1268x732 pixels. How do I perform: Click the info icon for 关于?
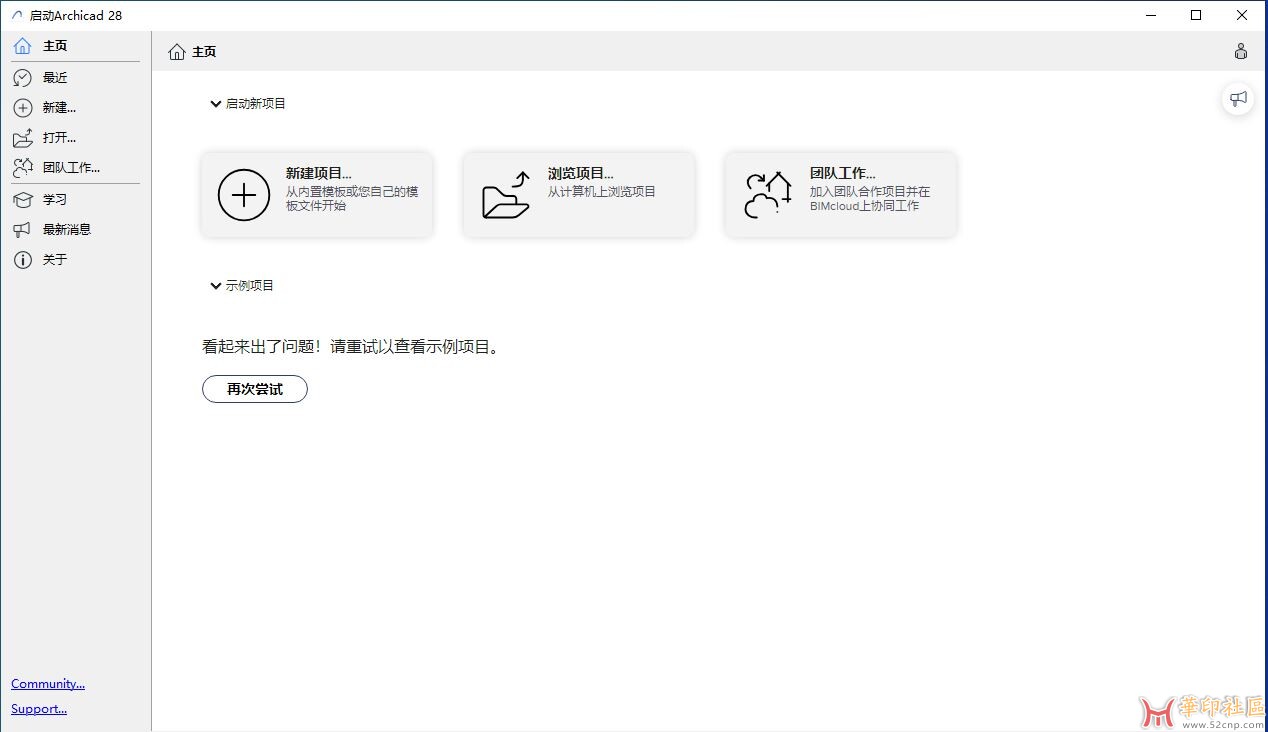point(22,260)
